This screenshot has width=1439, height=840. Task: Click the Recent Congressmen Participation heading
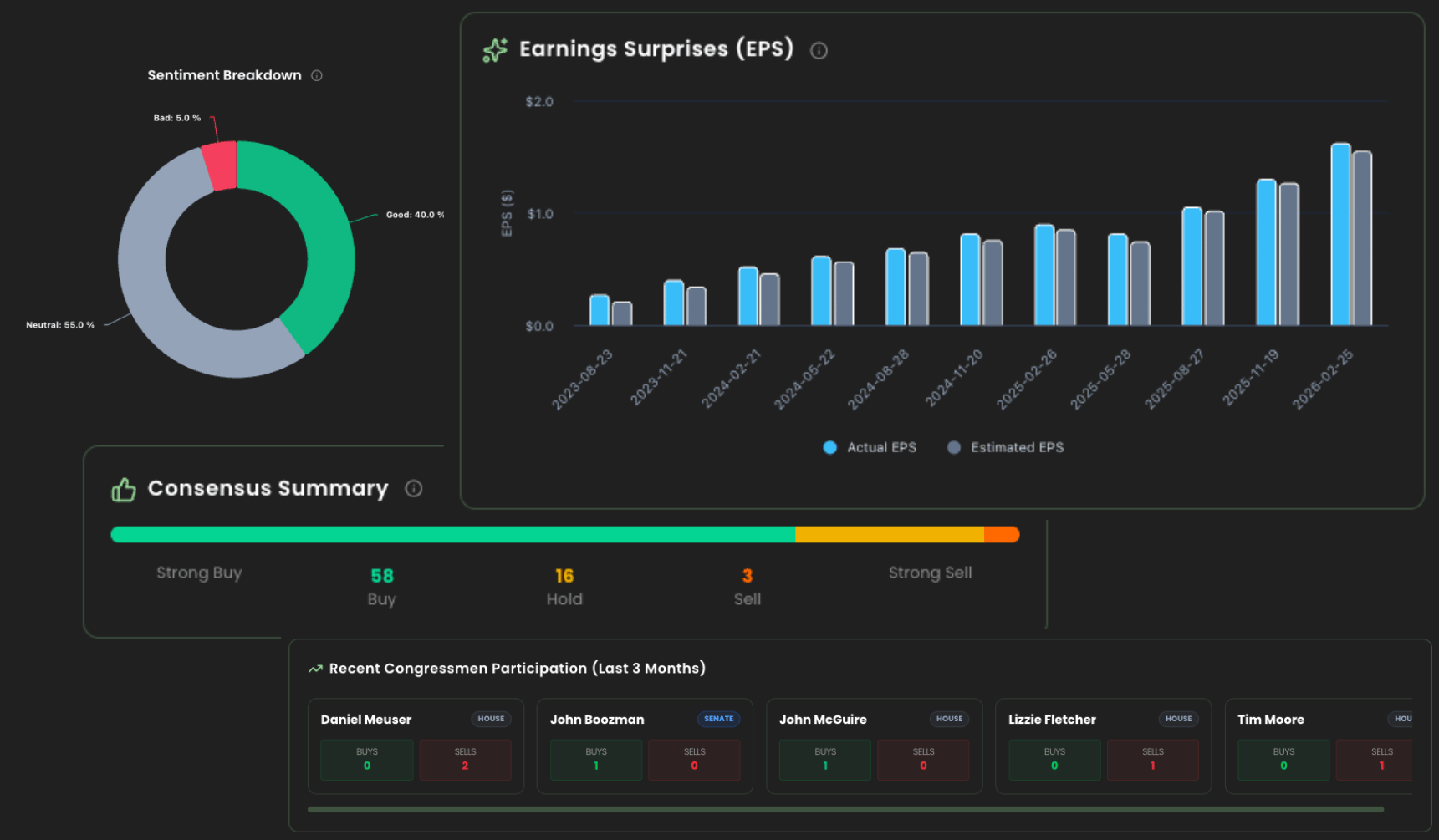(518, 669)
